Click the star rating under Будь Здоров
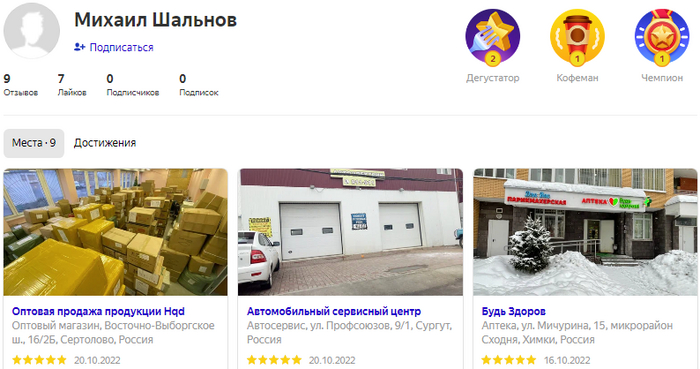 click(x=509, y=360)
